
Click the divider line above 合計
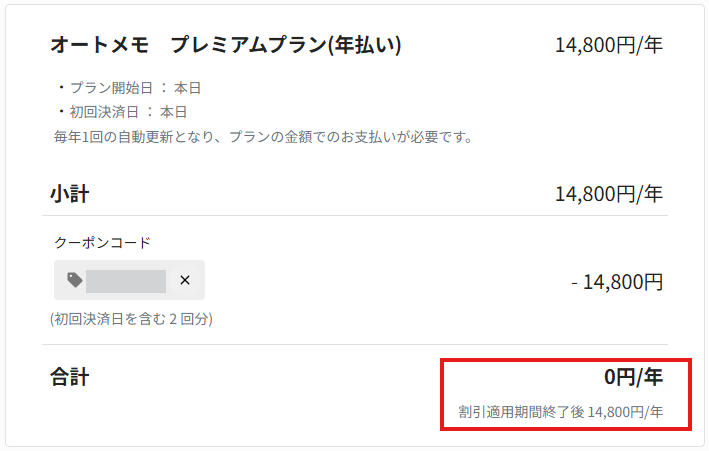point(355,345)
